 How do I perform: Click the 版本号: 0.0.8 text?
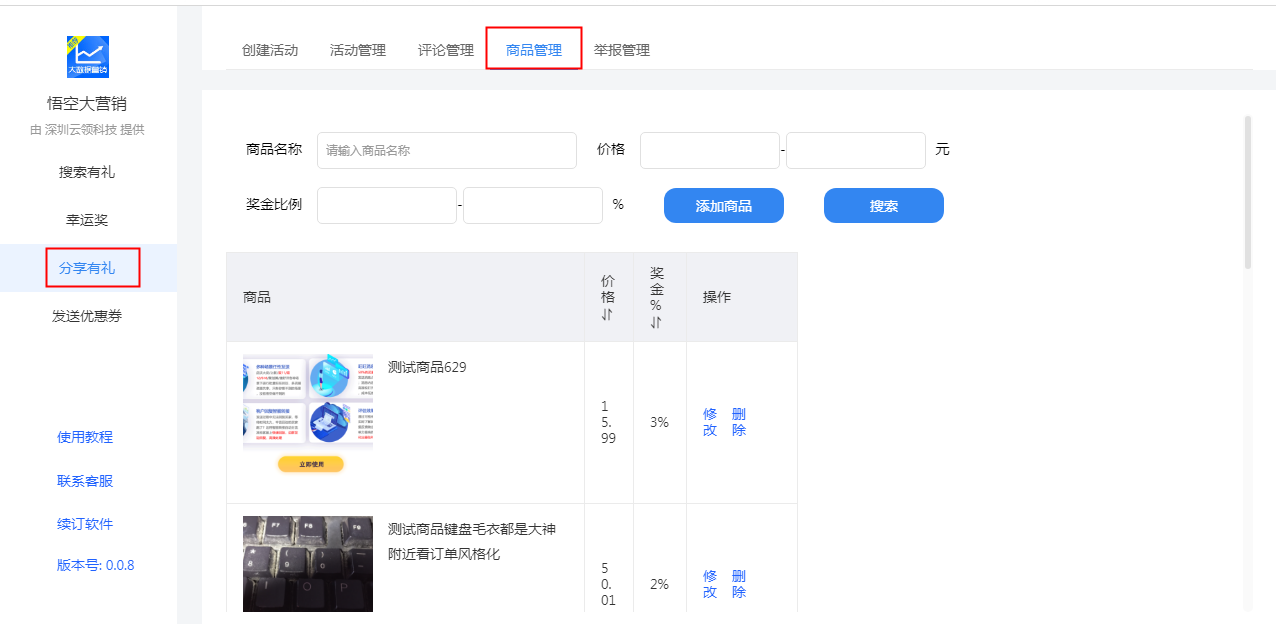point(95,565)
